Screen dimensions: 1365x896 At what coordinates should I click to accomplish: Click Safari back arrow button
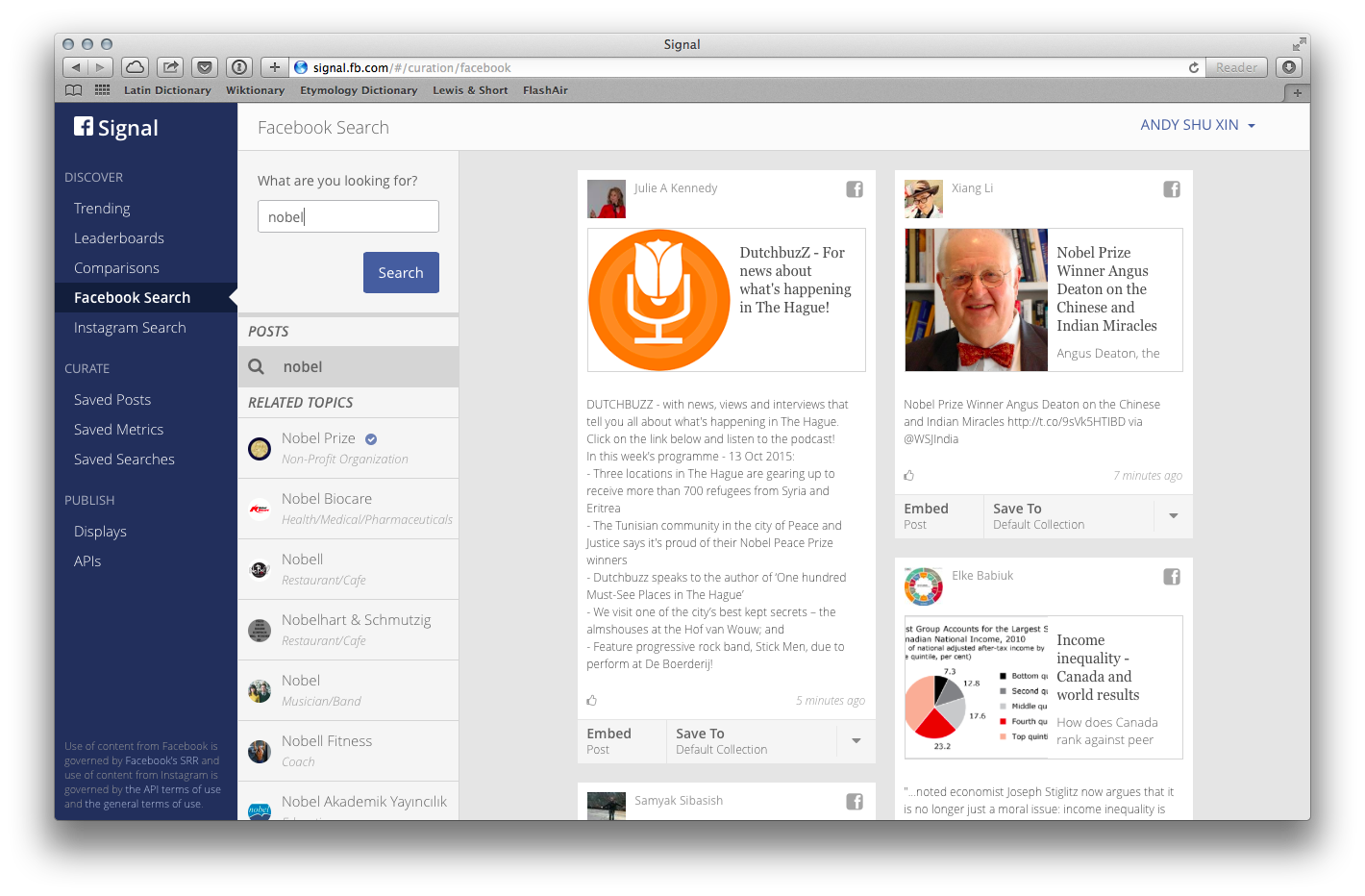pos(76,67)
